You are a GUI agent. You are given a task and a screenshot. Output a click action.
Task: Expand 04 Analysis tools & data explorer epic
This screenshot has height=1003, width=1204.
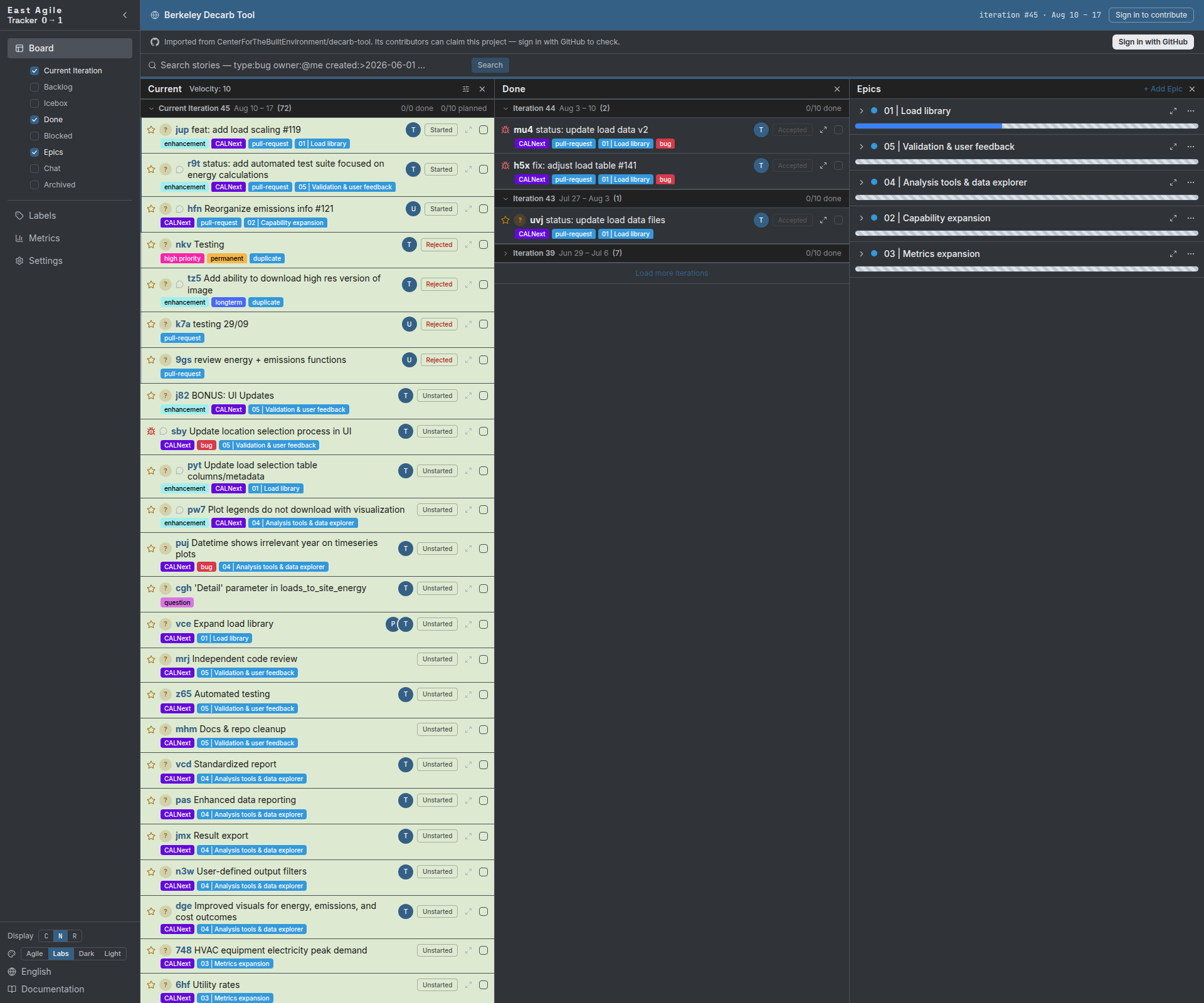(x=862, y=182)
